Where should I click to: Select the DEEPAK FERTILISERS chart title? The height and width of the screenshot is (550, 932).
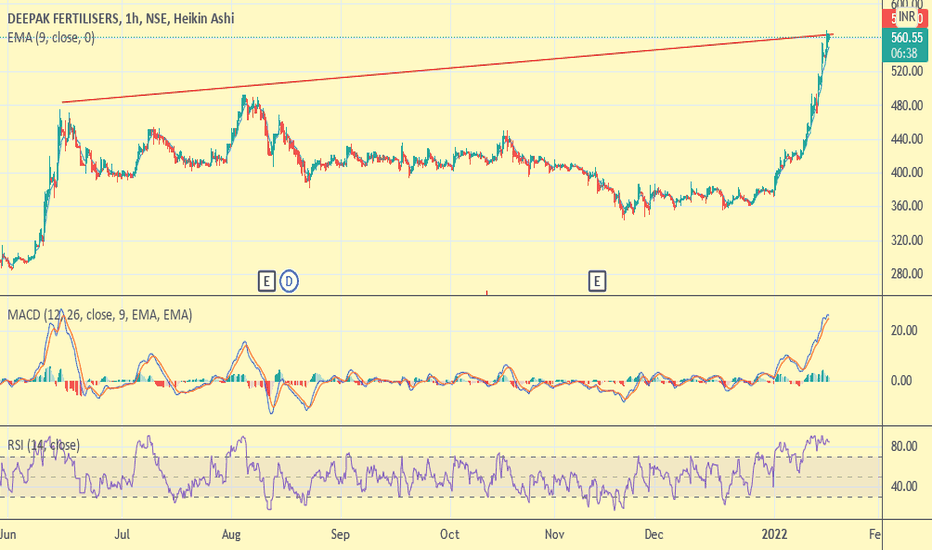pyautogui.click(x=121, y=18)
